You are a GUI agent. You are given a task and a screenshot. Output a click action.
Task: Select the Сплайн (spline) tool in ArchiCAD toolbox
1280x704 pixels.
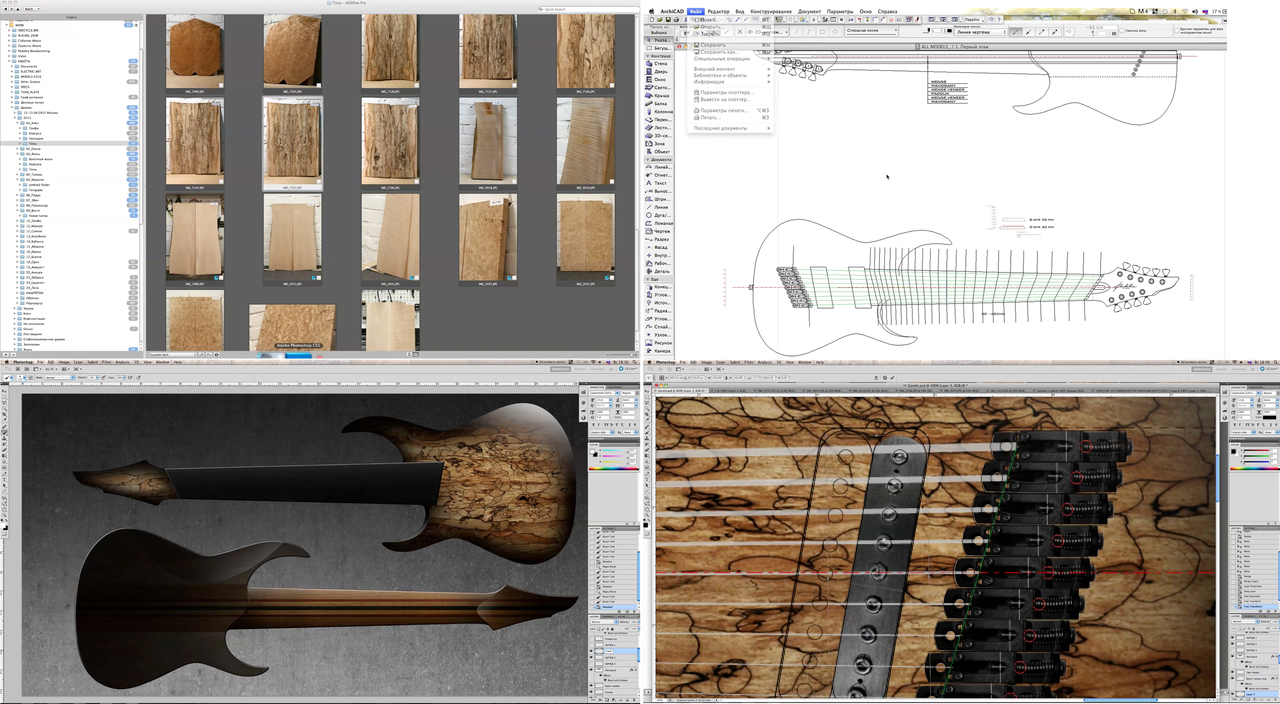click(x=658, y=327)
